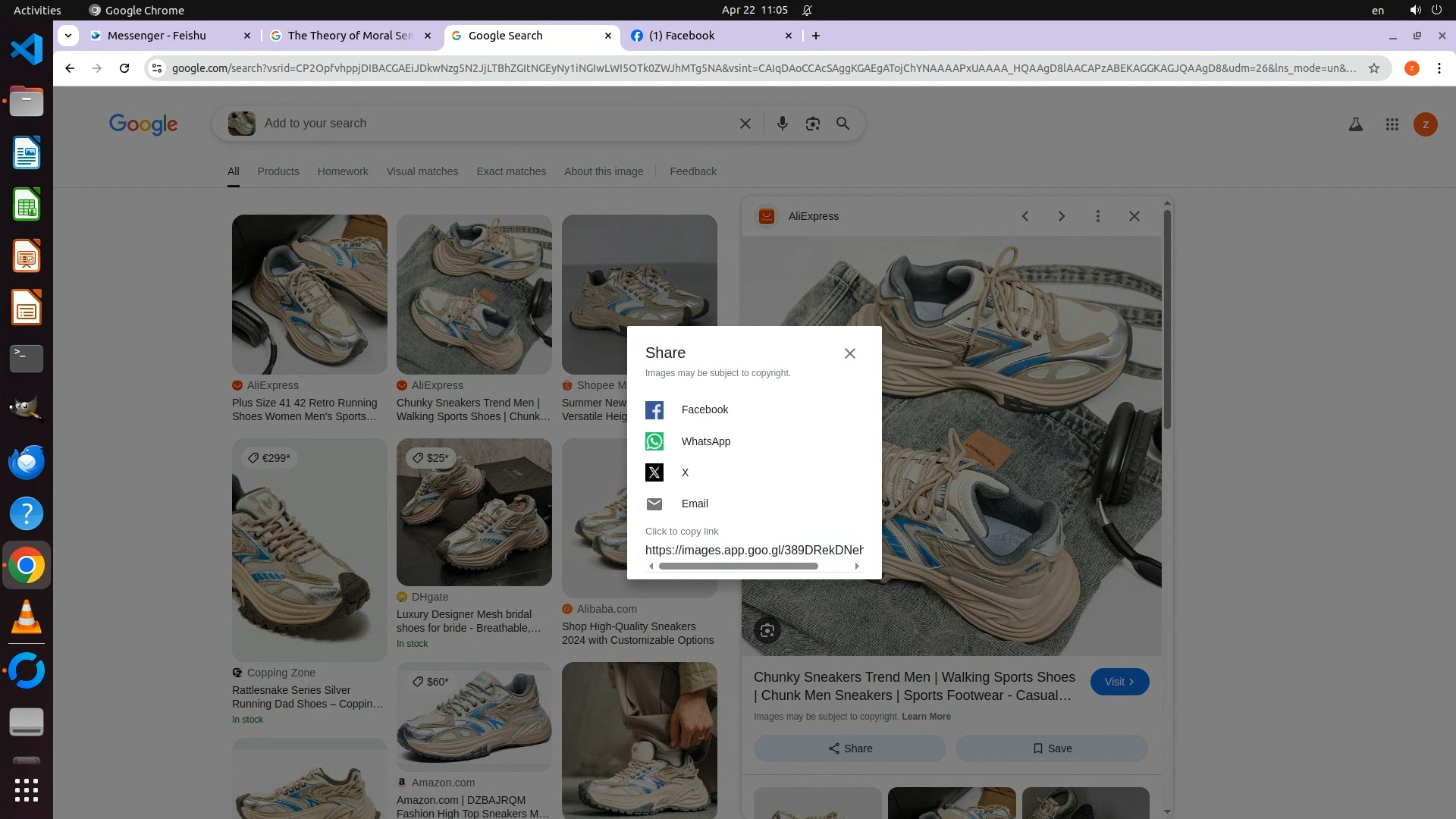Go to next image with chevron
Image resolution: width=1456 pixels, height=819 pixels.
click(1061, 216)
